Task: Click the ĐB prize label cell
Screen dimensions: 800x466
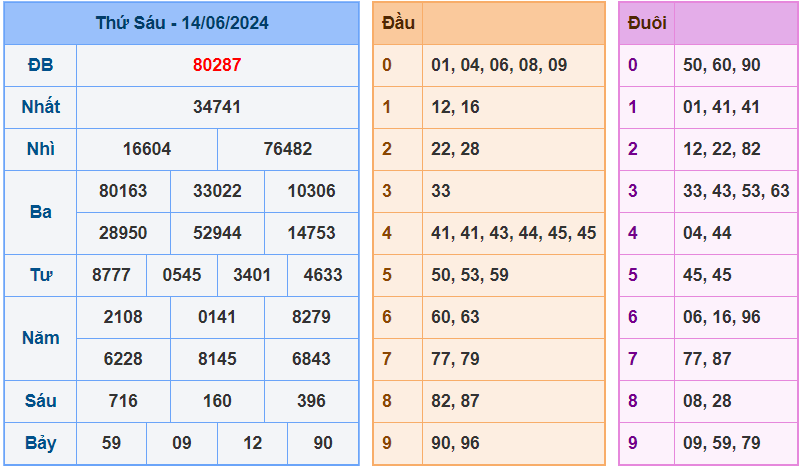Action: [40, 65]
